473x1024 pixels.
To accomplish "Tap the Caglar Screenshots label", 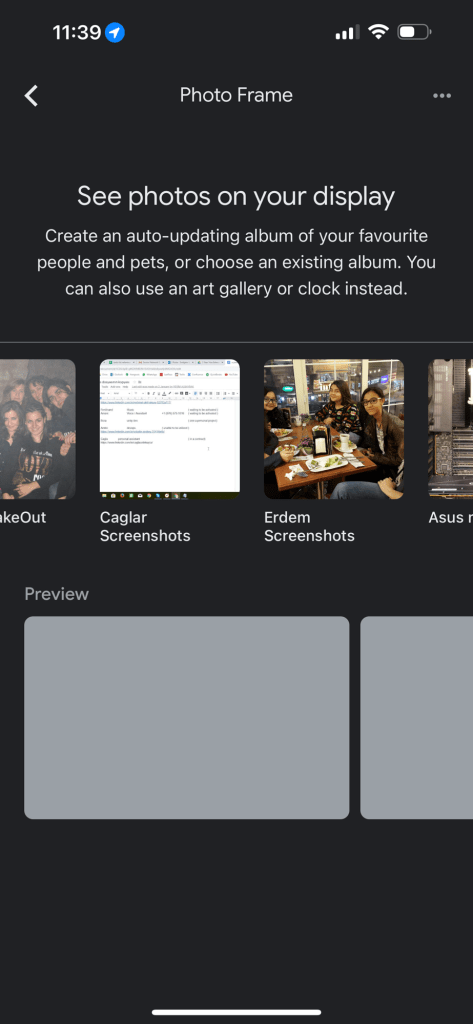I will pos(145,526).
